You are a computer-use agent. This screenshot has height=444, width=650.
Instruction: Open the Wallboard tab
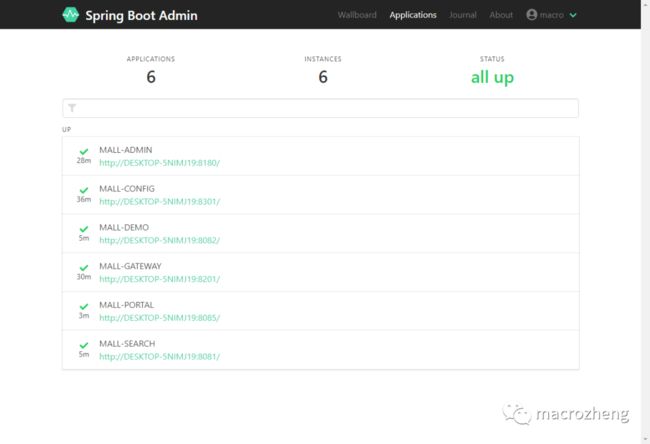(x=357, y=15)
